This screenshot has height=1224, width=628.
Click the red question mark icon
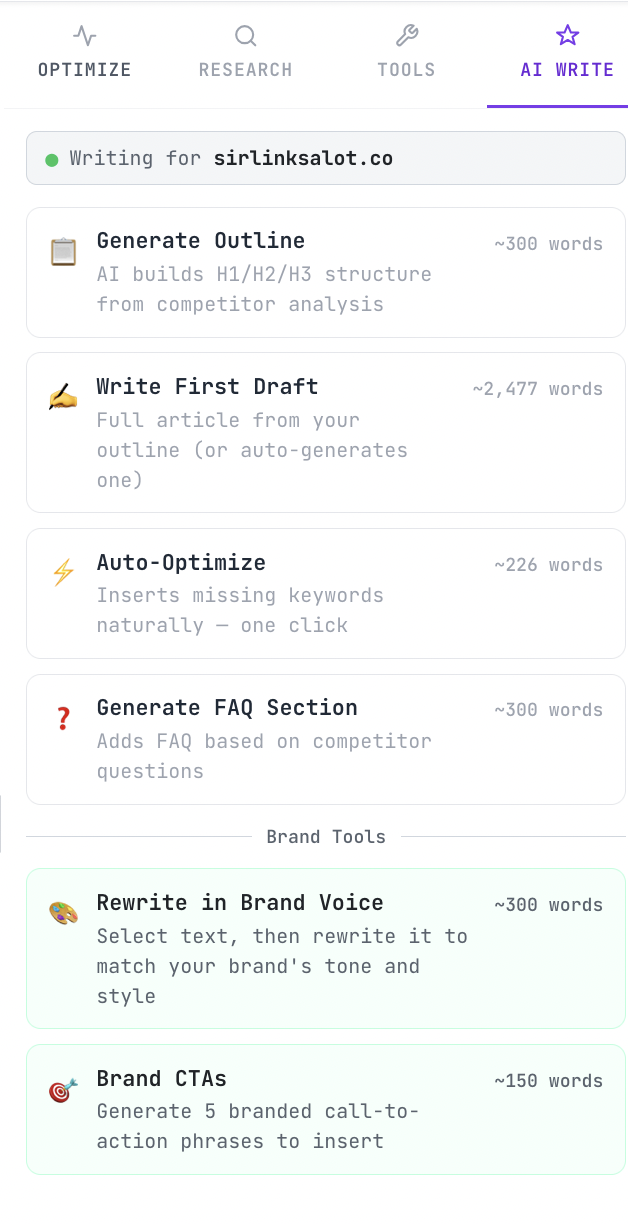coord(63,718)
